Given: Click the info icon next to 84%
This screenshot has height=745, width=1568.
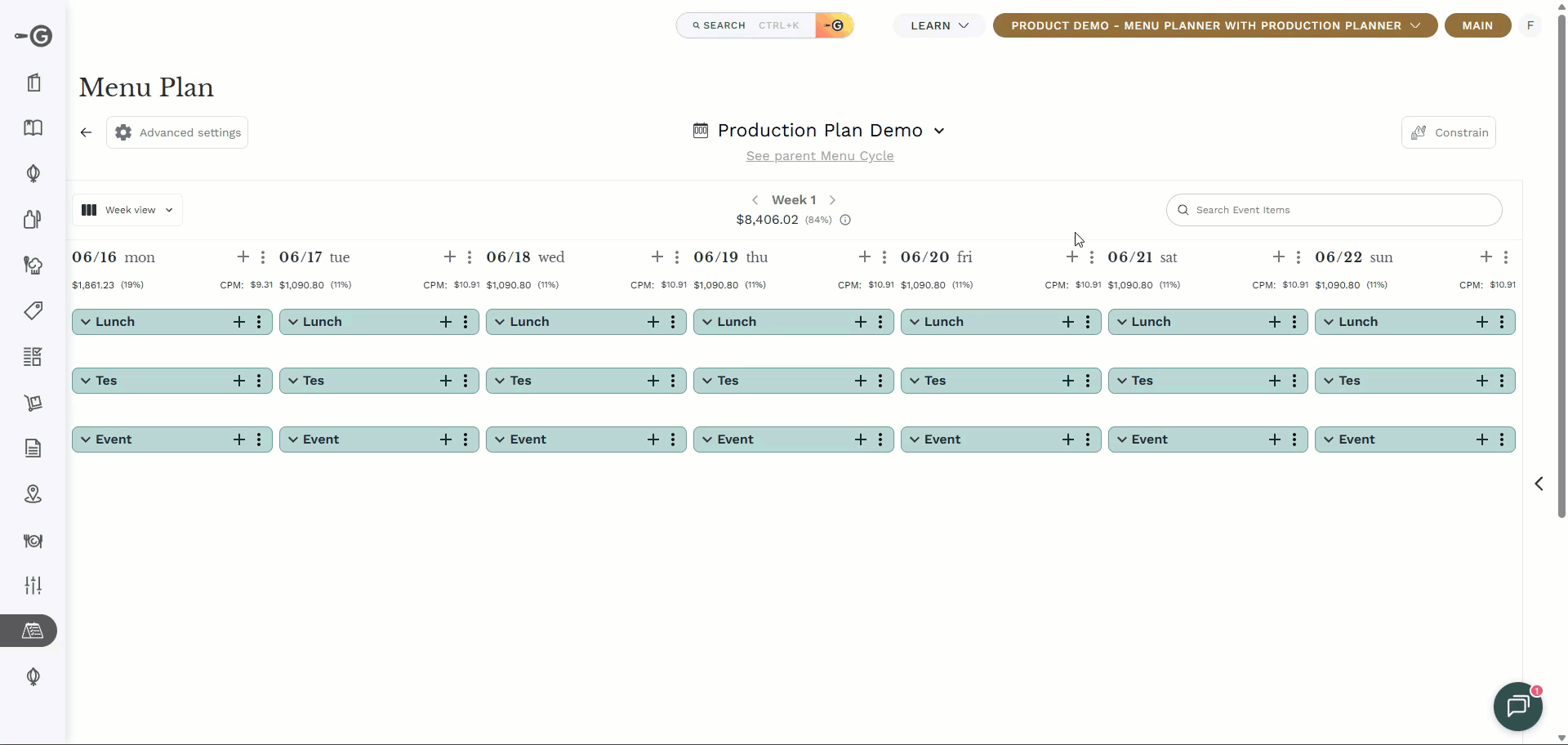Looking at the screenshot, I should [845, 220].
